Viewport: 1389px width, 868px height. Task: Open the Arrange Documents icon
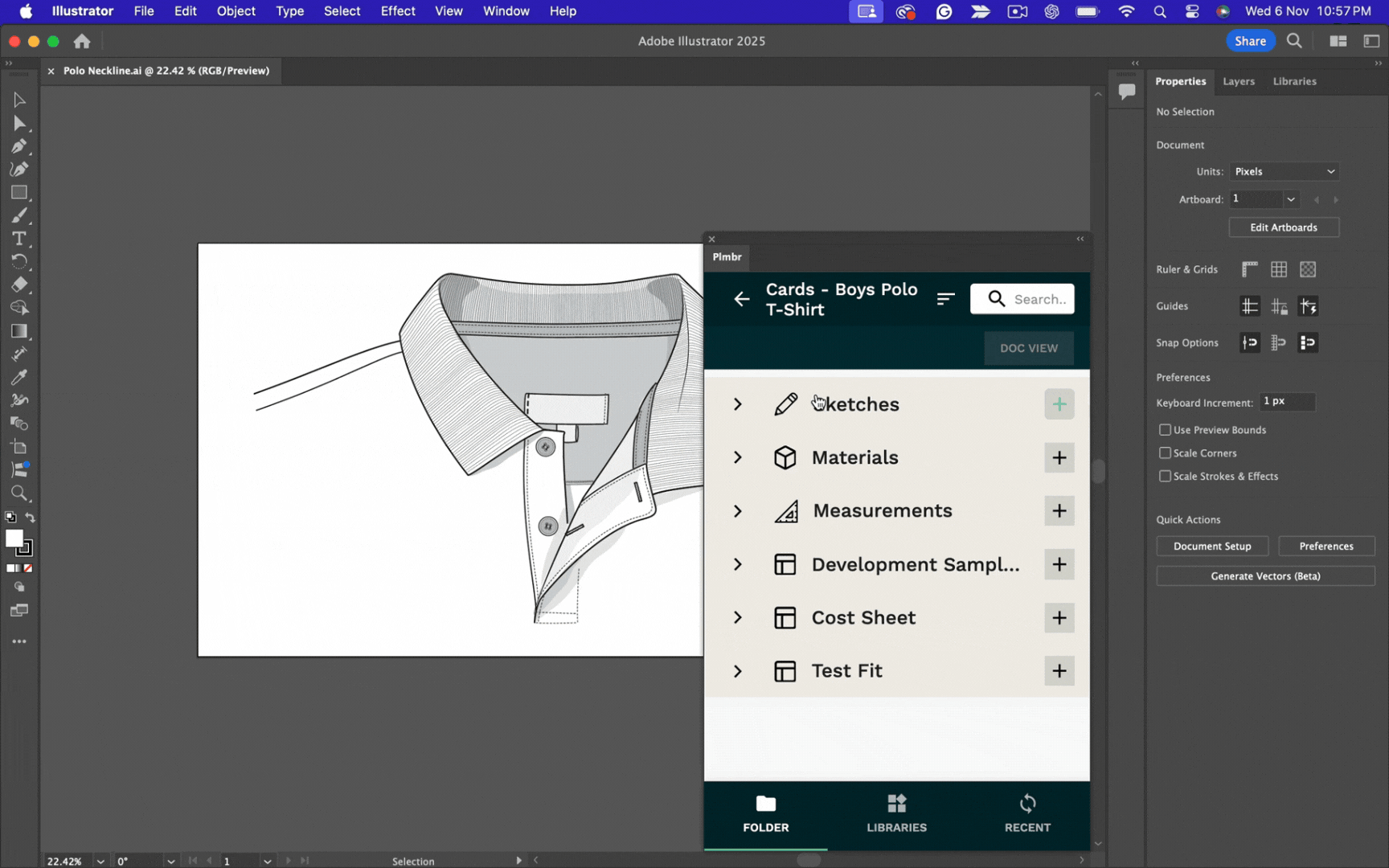pos(1338,41)
